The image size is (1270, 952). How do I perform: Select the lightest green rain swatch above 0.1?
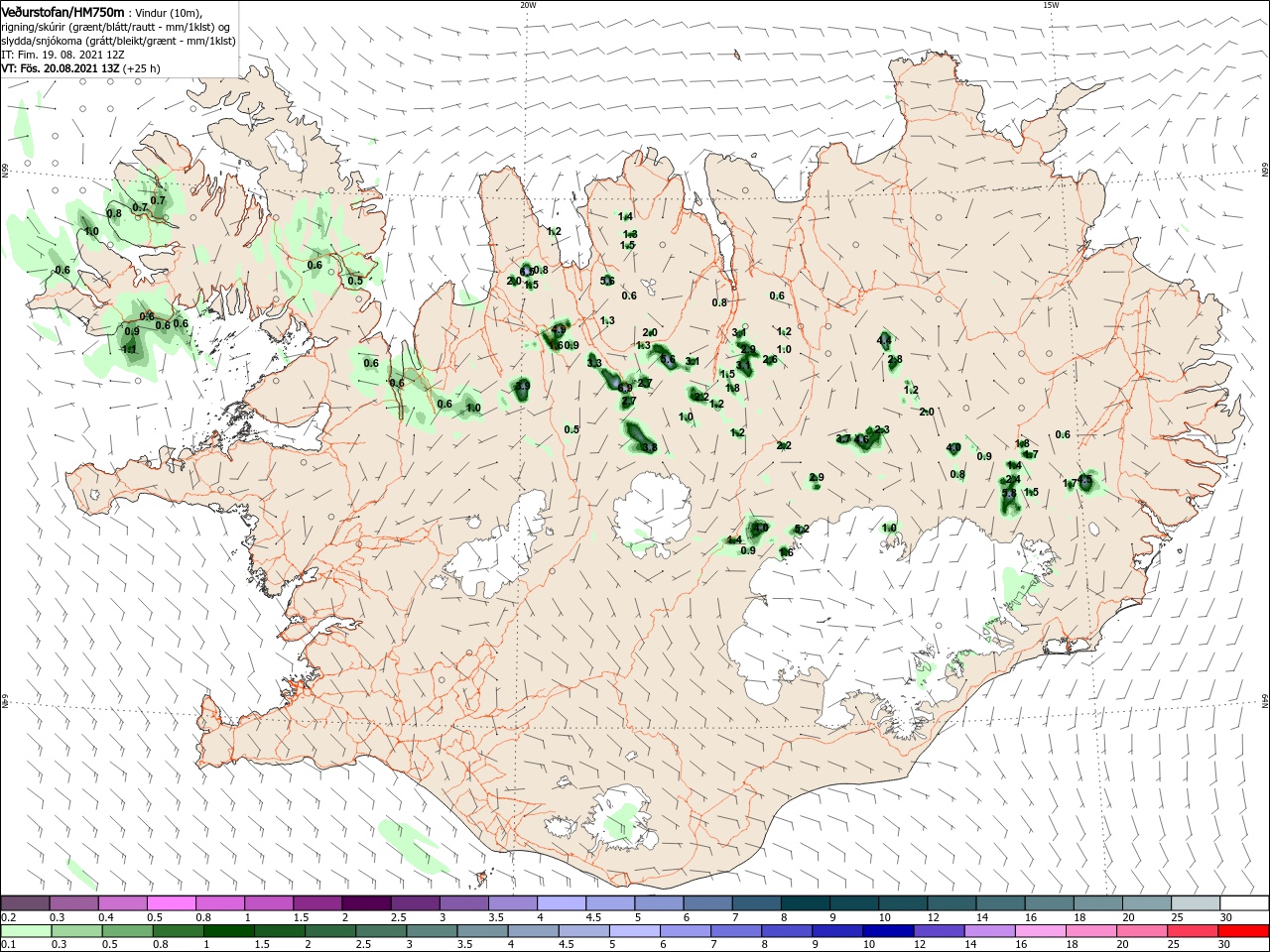pyautogui.click(x=26, y=931)
